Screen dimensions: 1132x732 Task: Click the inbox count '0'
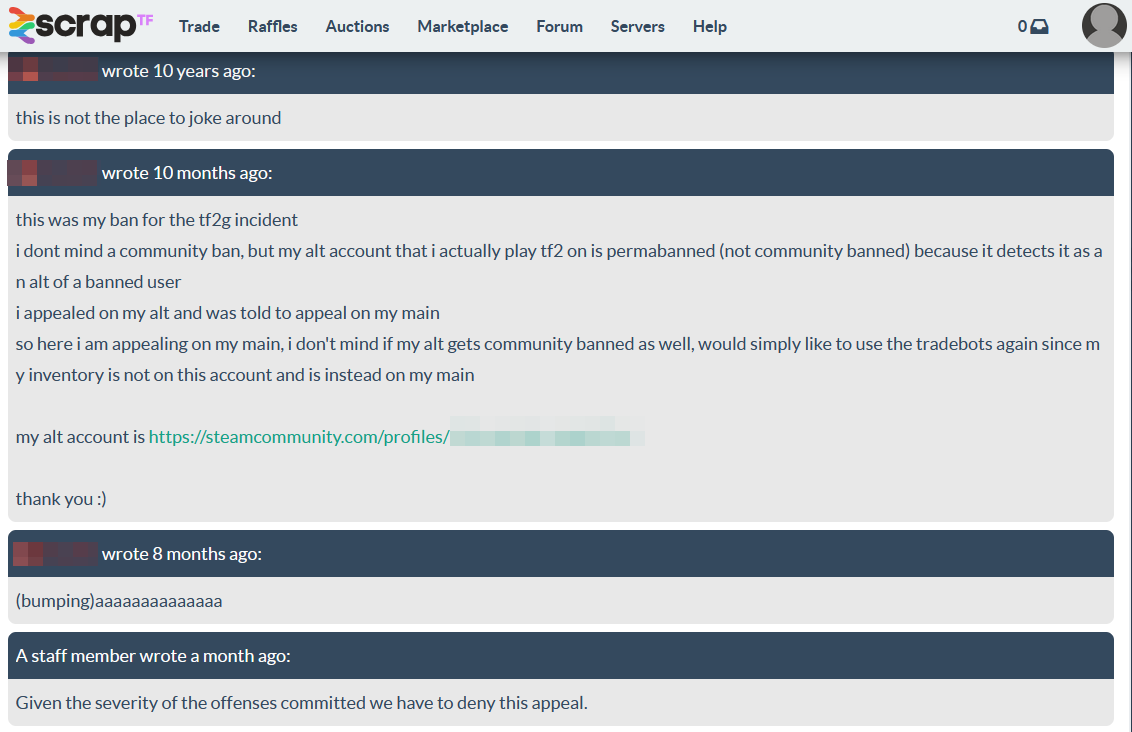[x=1022, y=27]
